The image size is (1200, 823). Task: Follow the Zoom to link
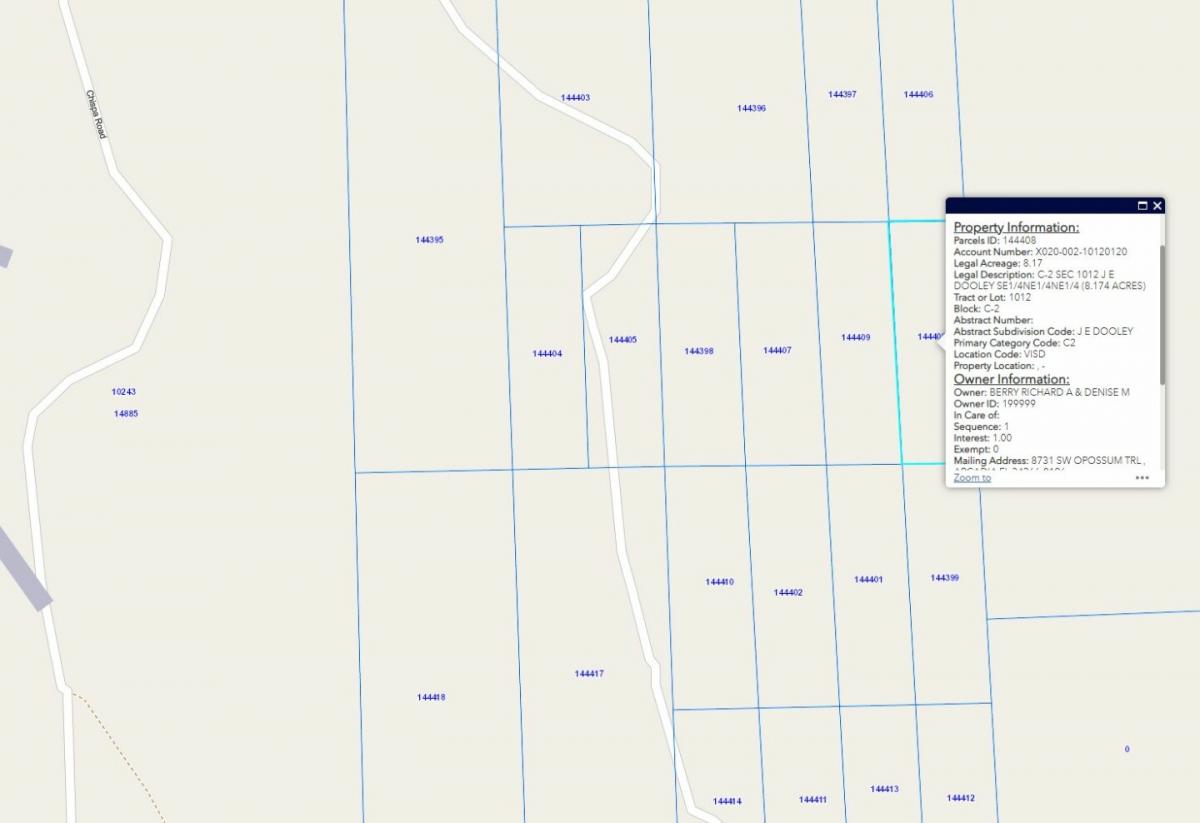point(970,478)
